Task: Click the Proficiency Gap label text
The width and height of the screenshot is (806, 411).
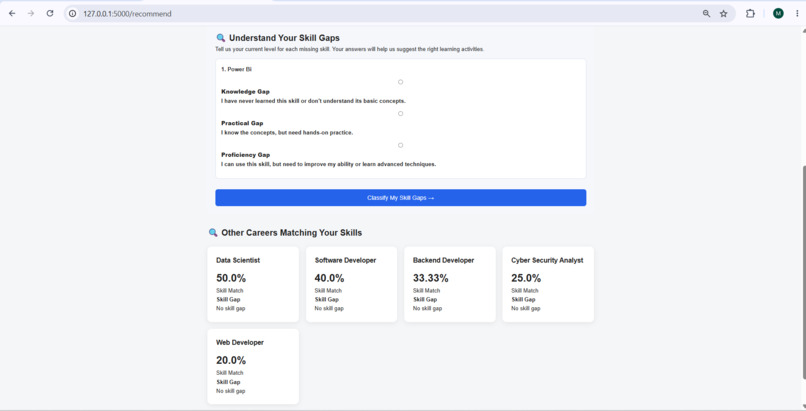Action: [246, 155]
